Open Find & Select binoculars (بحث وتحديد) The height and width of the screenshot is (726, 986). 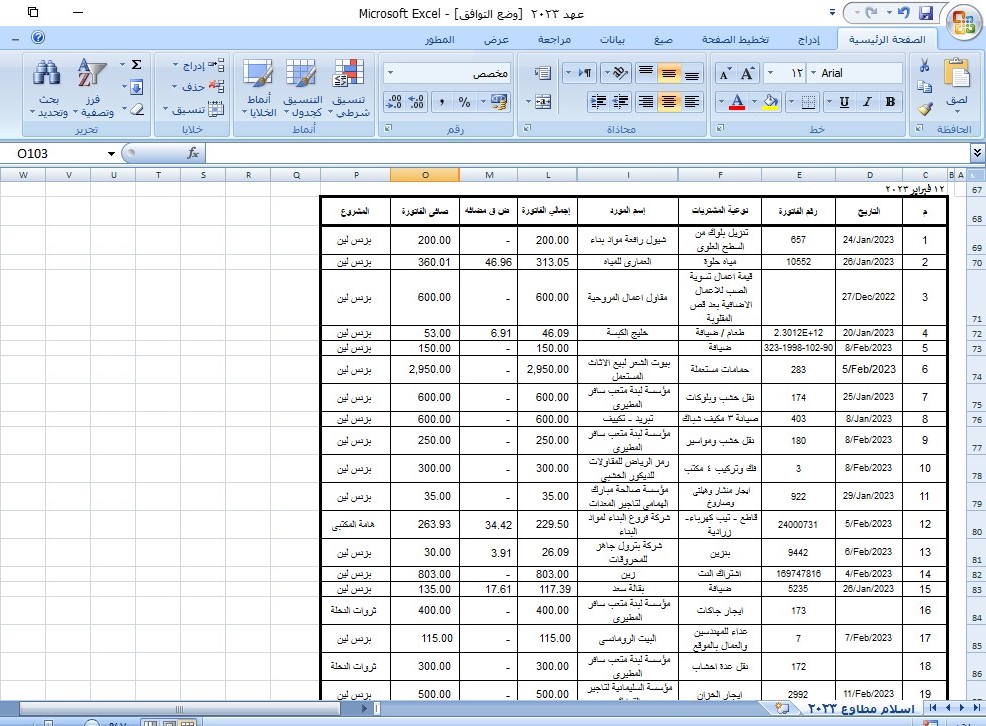[x=48, y=89]
